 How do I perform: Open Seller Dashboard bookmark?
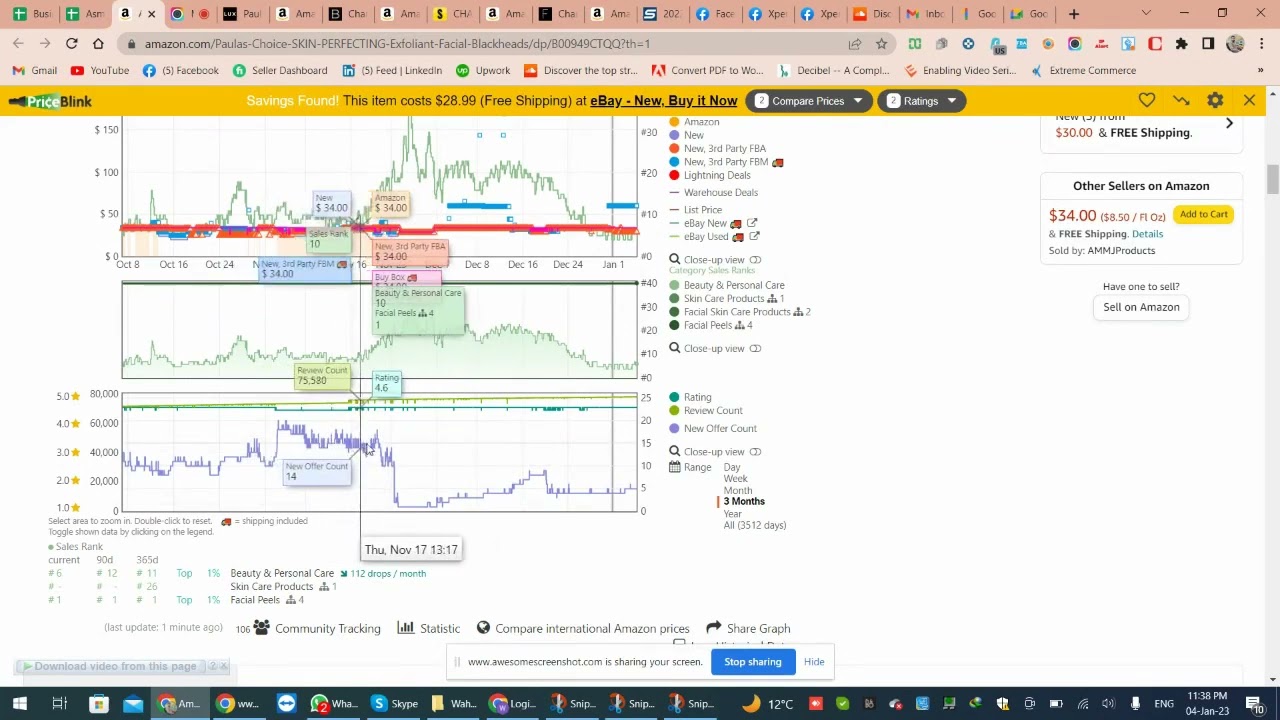click(x=280, y=71)
